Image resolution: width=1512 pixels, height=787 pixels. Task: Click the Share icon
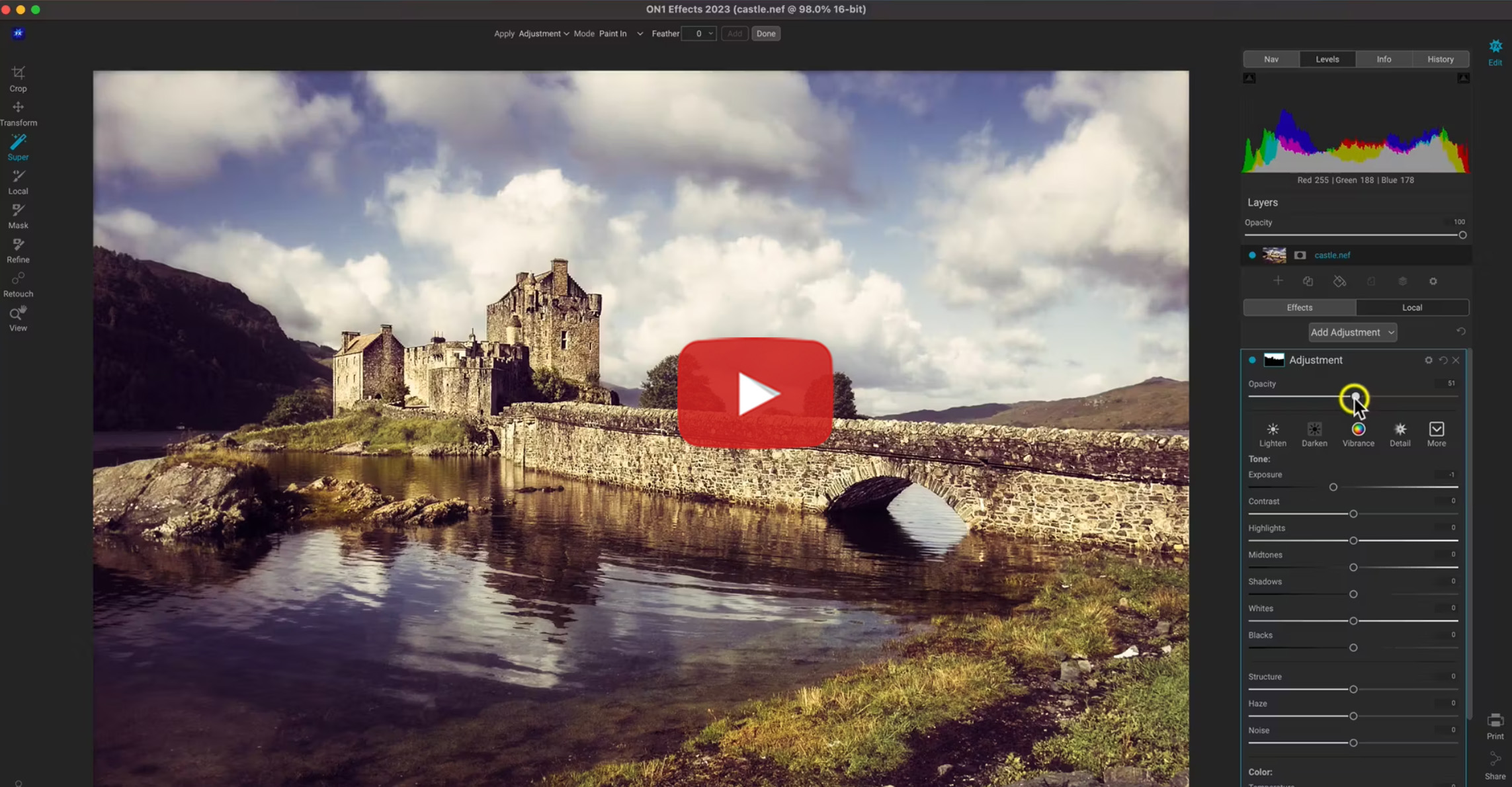click(1495, 766)
